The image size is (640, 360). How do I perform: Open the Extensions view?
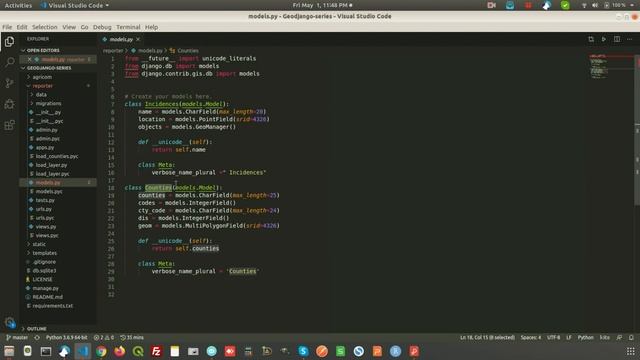coord(9,125)
